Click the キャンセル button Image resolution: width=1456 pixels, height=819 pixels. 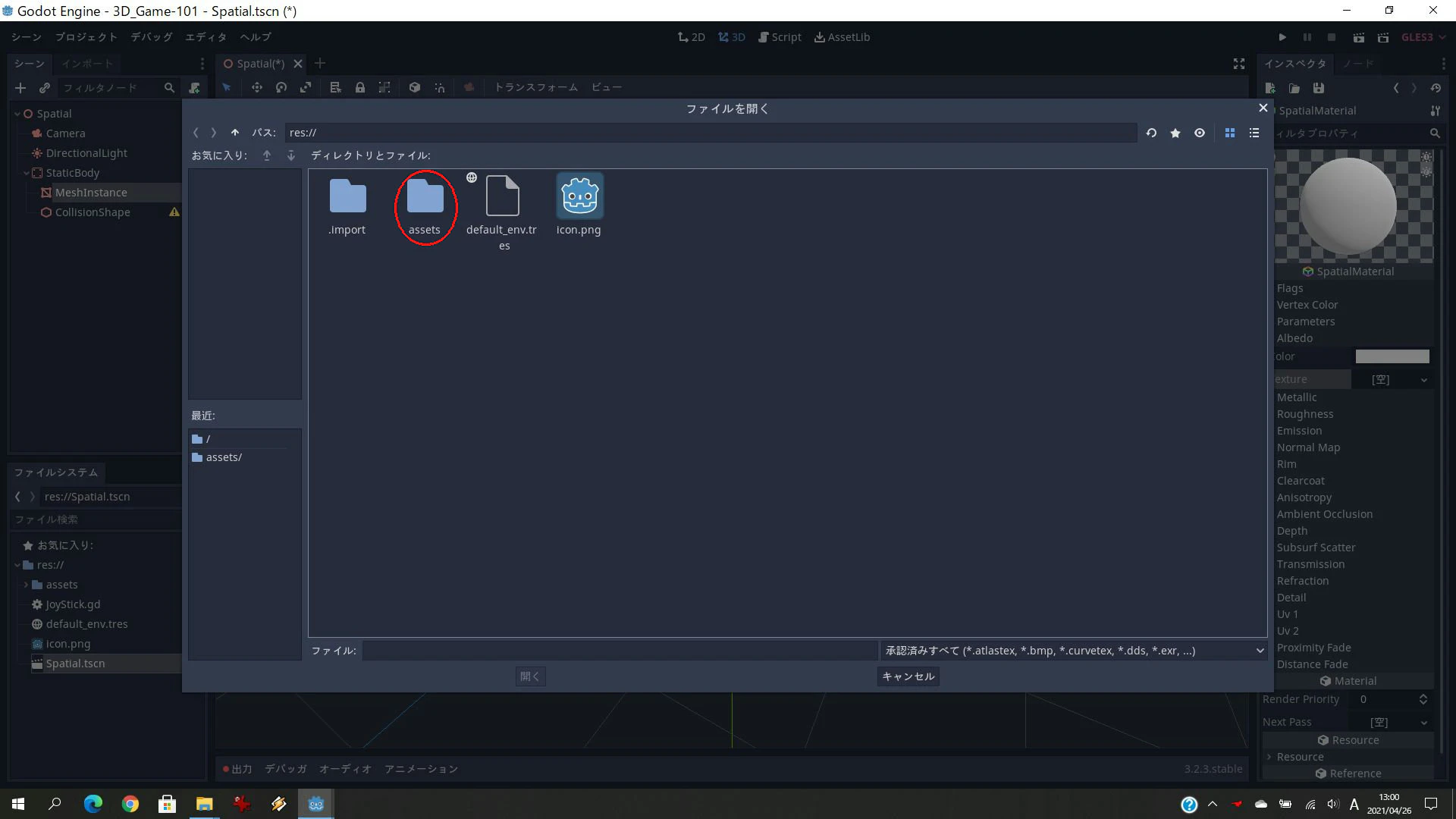coord(908,676)
